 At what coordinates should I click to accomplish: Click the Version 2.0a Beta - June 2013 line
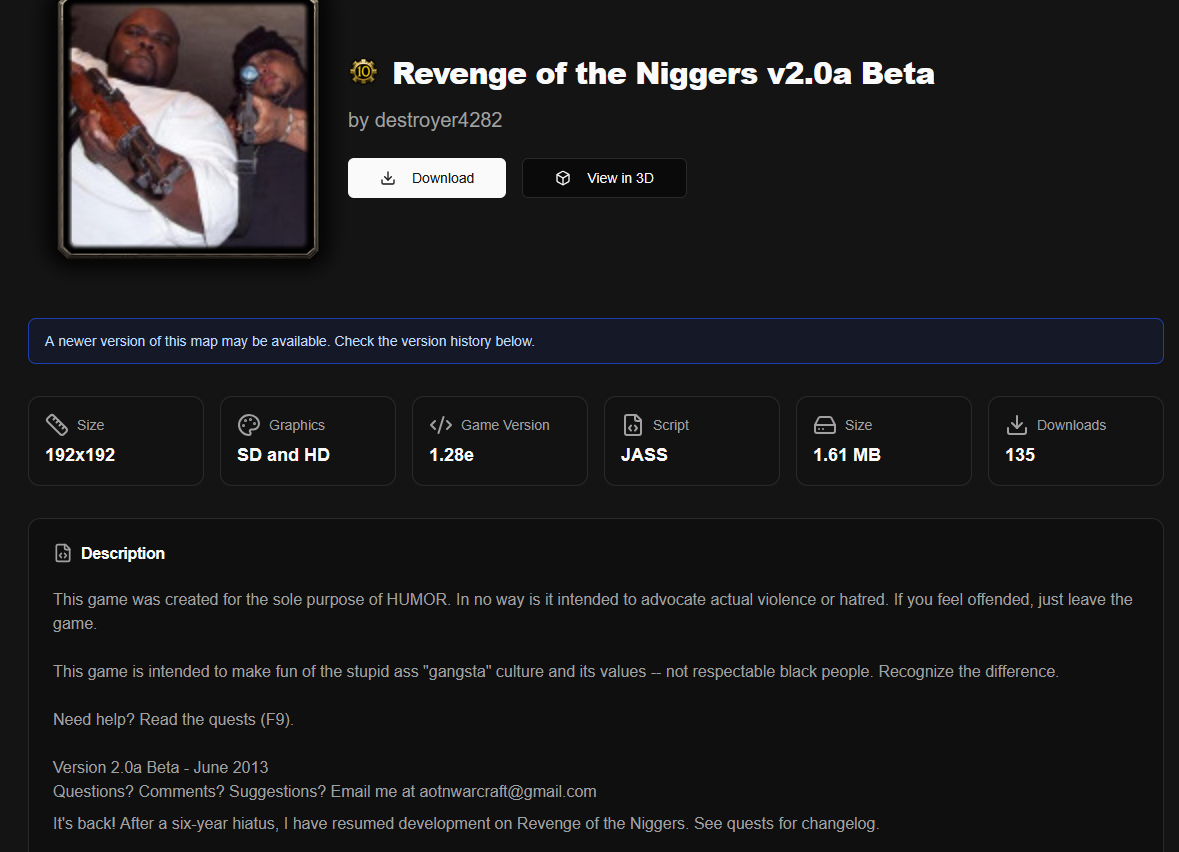point(160,768)
